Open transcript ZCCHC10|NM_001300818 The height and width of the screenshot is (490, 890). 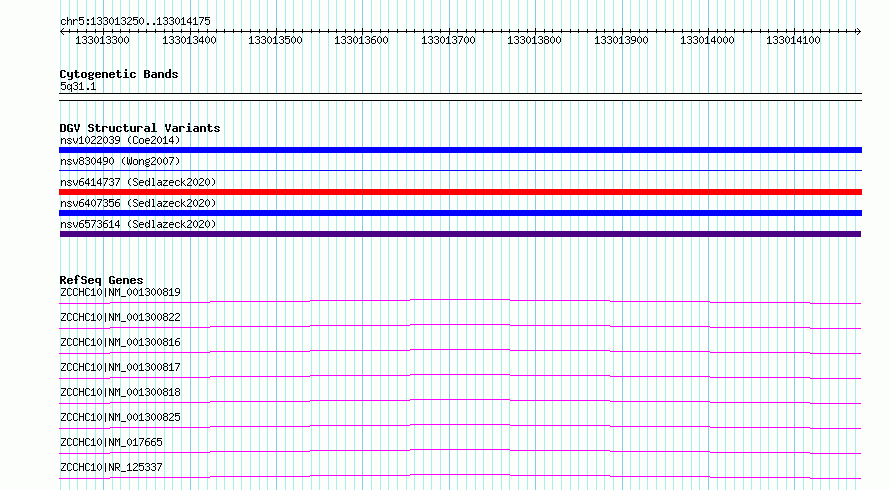tap(120, 392)
